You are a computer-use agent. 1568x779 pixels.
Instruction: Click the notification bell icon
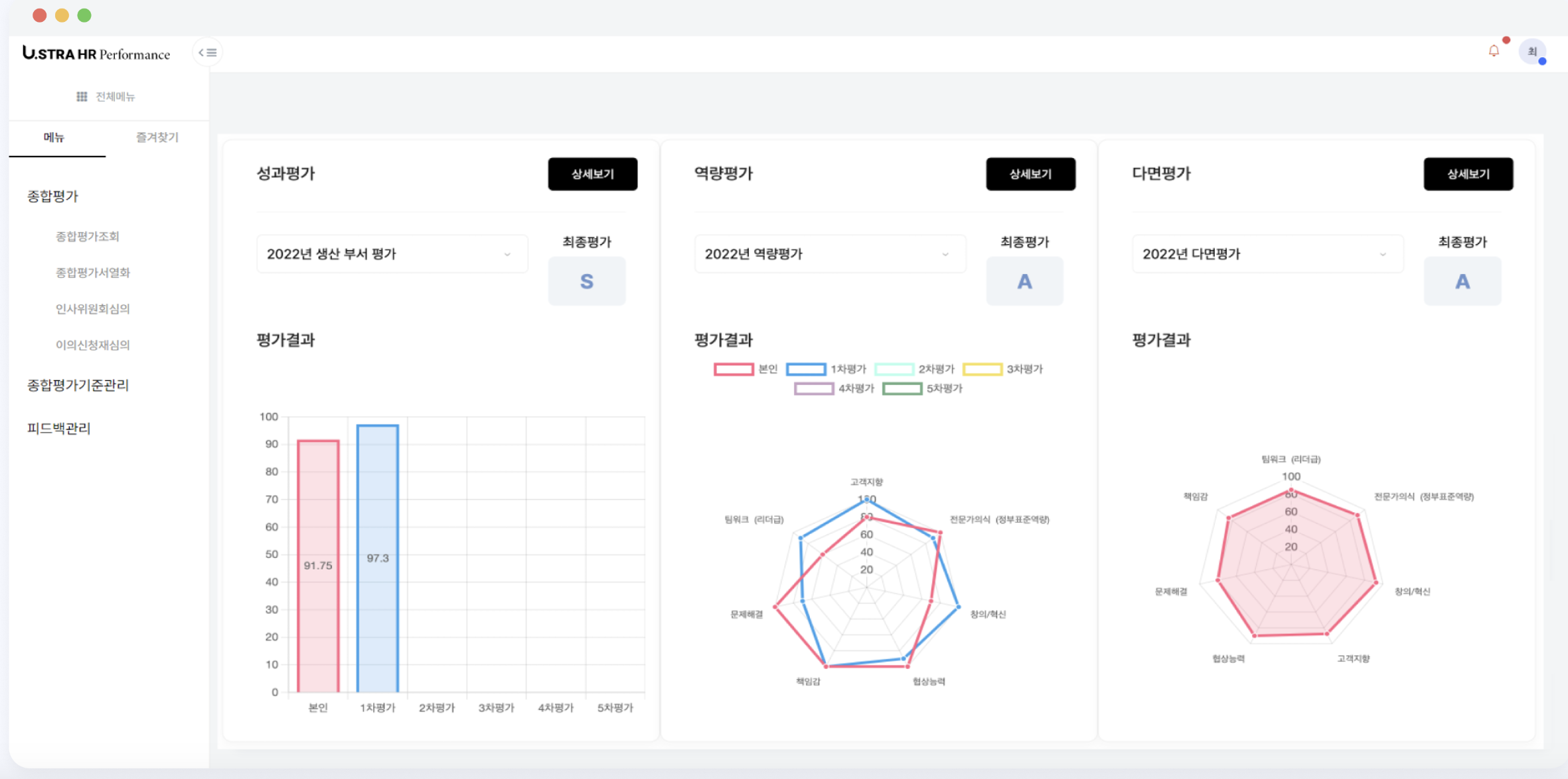(x=1494, y=51)
